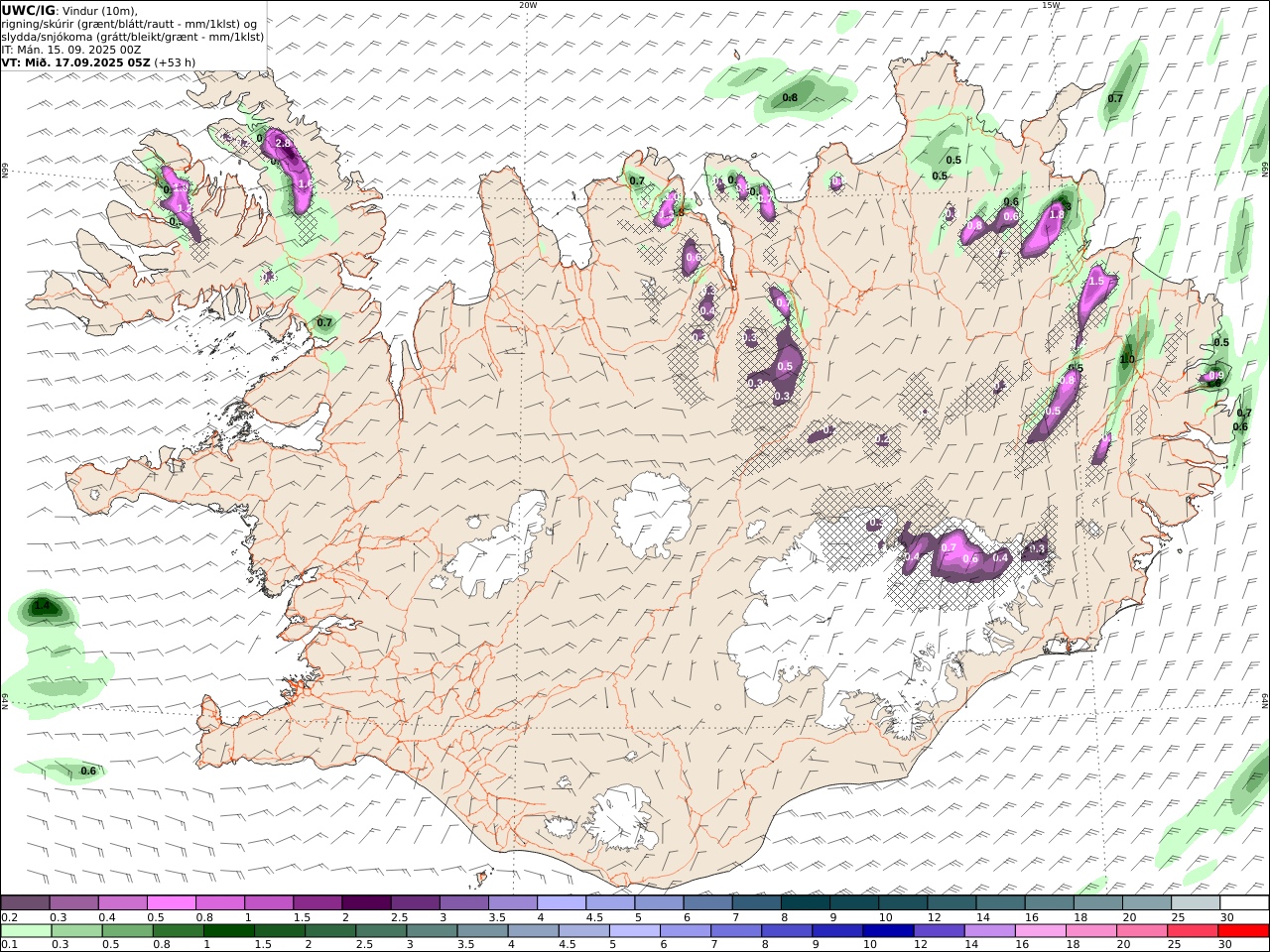Click the 20W longitude label on the top edge
1270x952 pixels.
tap(528, 5)
